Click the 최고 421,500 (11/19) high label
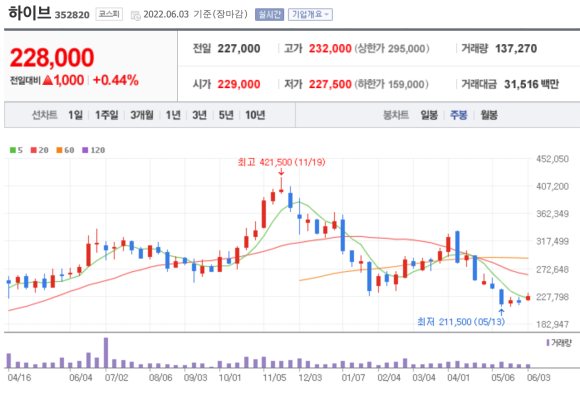The height and width of the screenshot is (395, 580). point(281,162)
